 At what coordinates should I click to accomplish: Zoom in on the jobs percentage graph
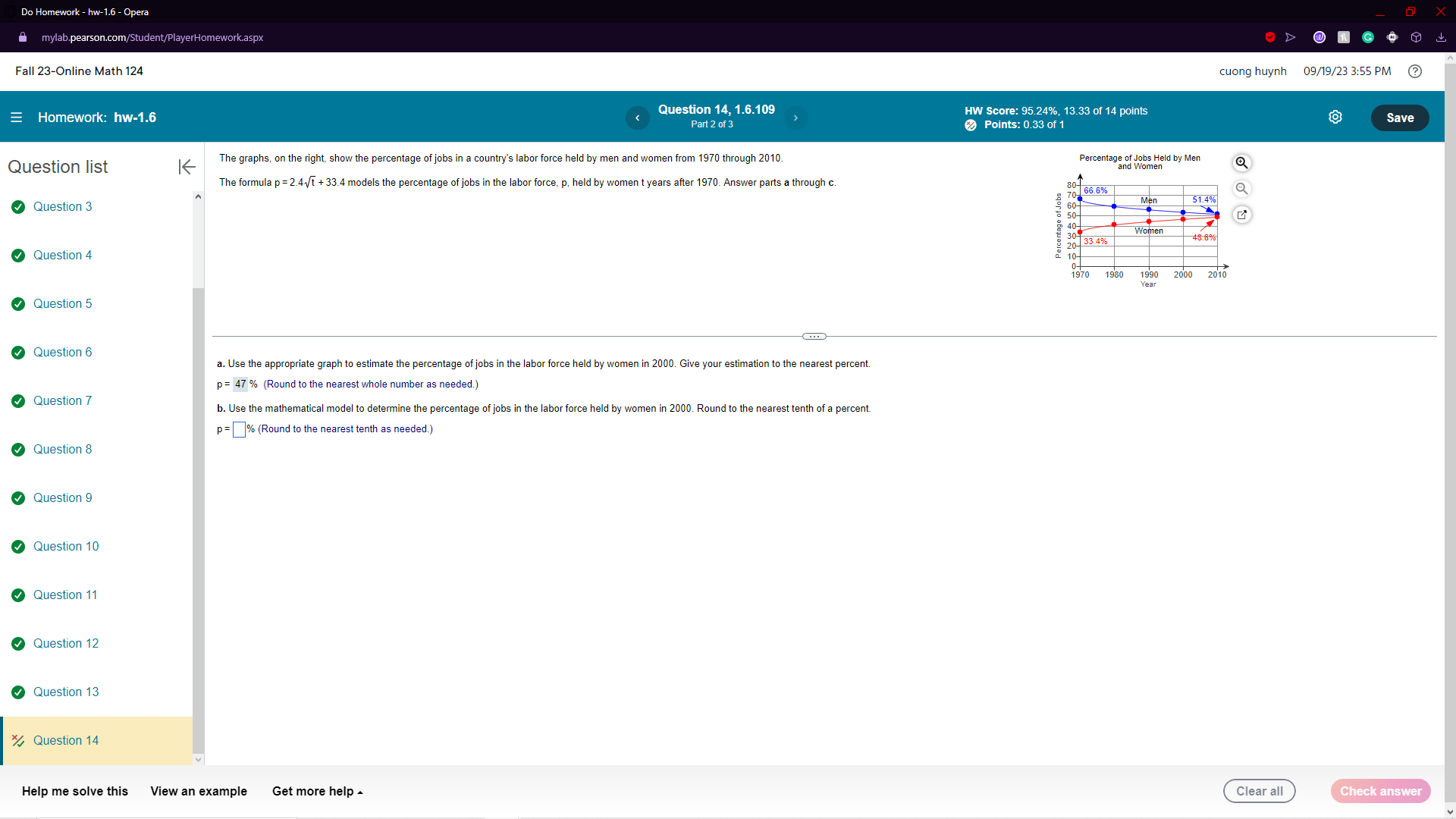point(1241,162)
